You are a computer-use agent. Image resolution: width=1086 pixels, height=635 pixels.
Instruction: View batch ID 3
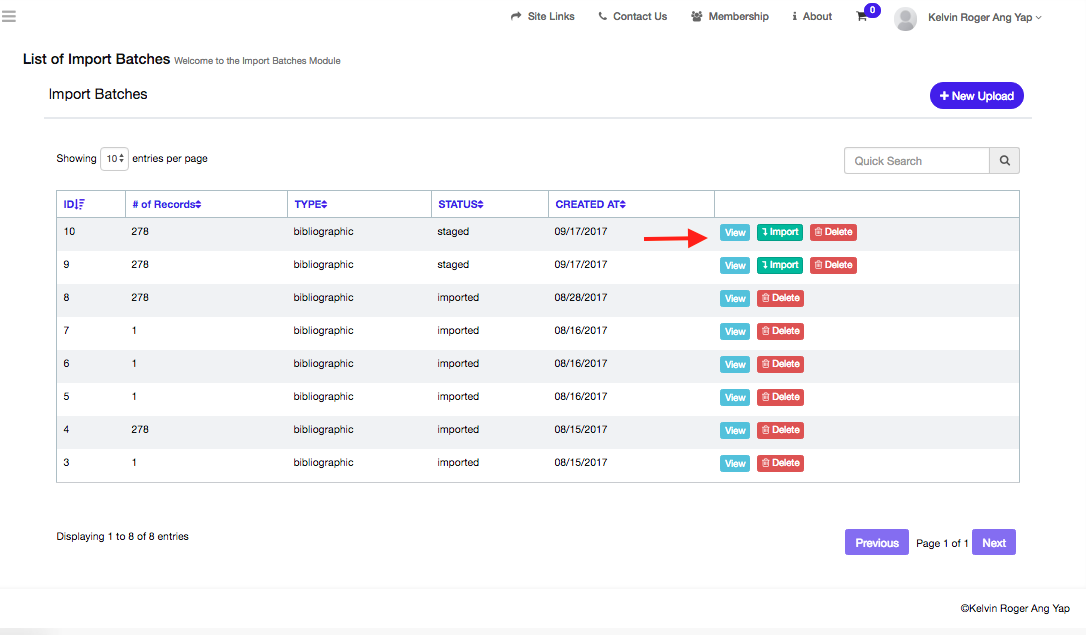pyautogui.click(x=734, y=464)
